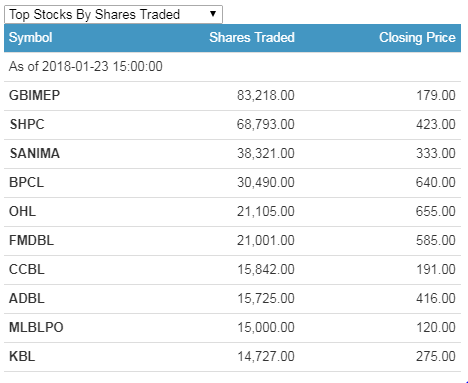Click KBL shares traded value 14,727.00
468x383 pixels.
[x=266, y=356]
